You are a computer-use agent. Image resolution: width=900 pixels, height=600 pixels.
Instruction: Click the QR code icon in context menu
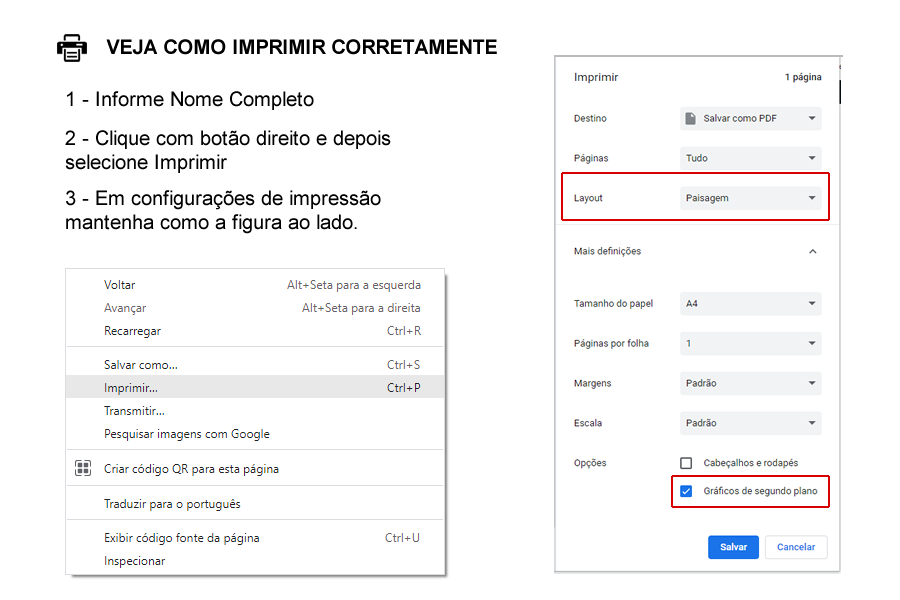click(83, 468)
